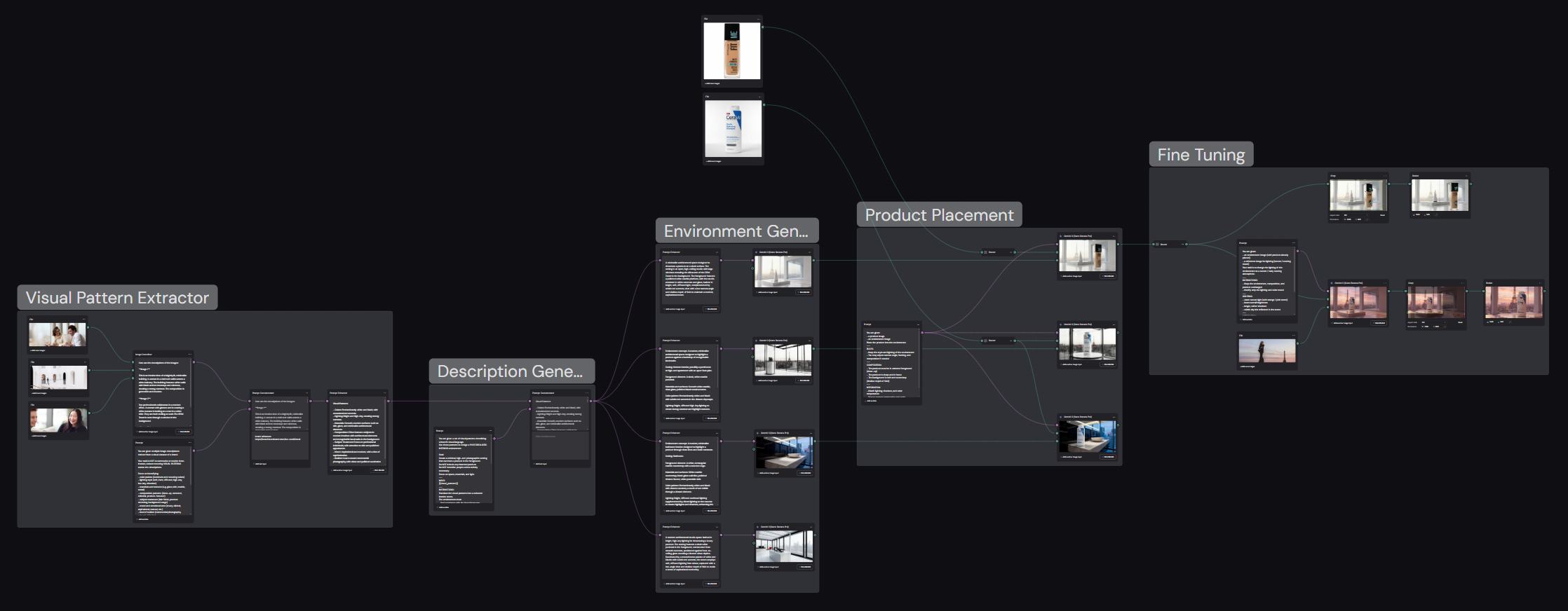Select upper Crop node foundation bottle preview
The image size is (1568, 611).
pyautogui.click(x=1358, y=195)
